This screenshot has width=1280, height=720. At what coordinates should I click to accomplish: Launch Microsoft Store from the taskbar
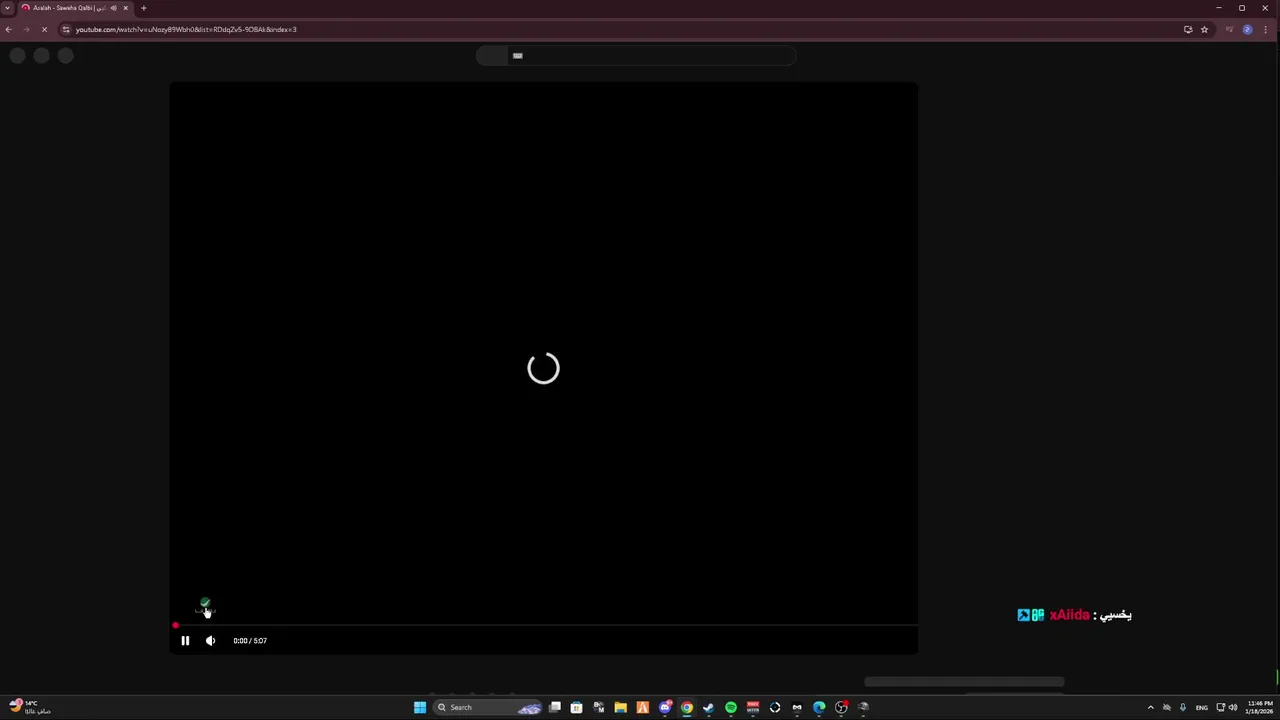click(x=577, y=707)
